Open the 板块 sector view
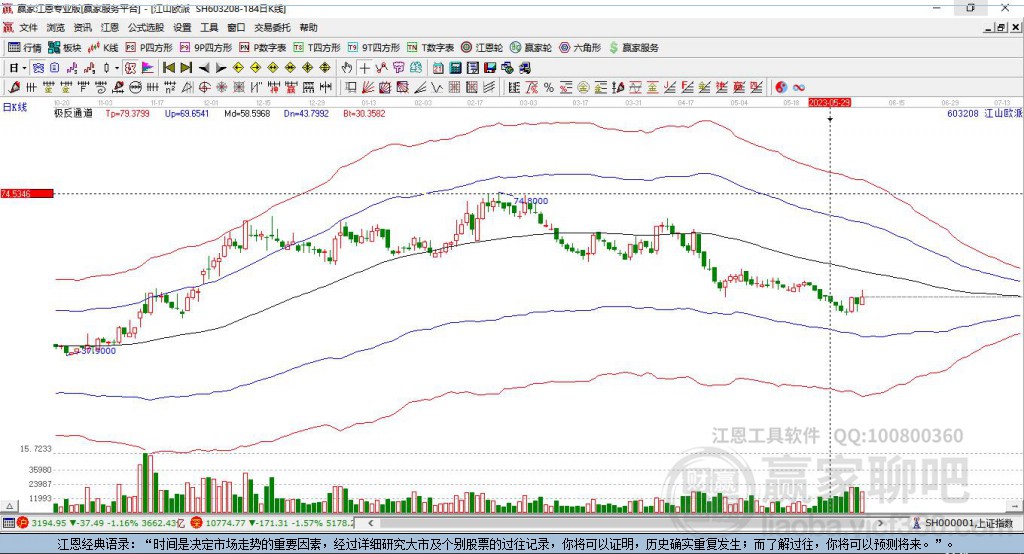 64,48
